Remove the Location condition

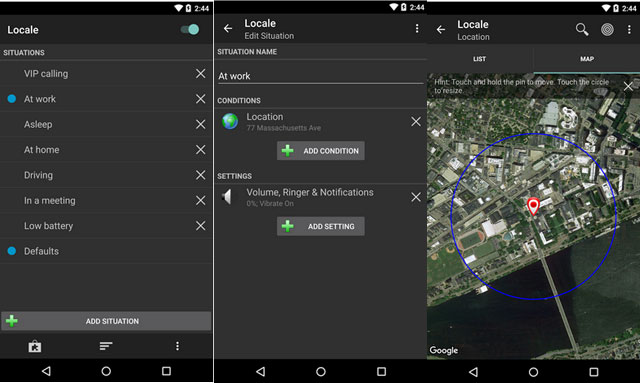tap(416, 122)
